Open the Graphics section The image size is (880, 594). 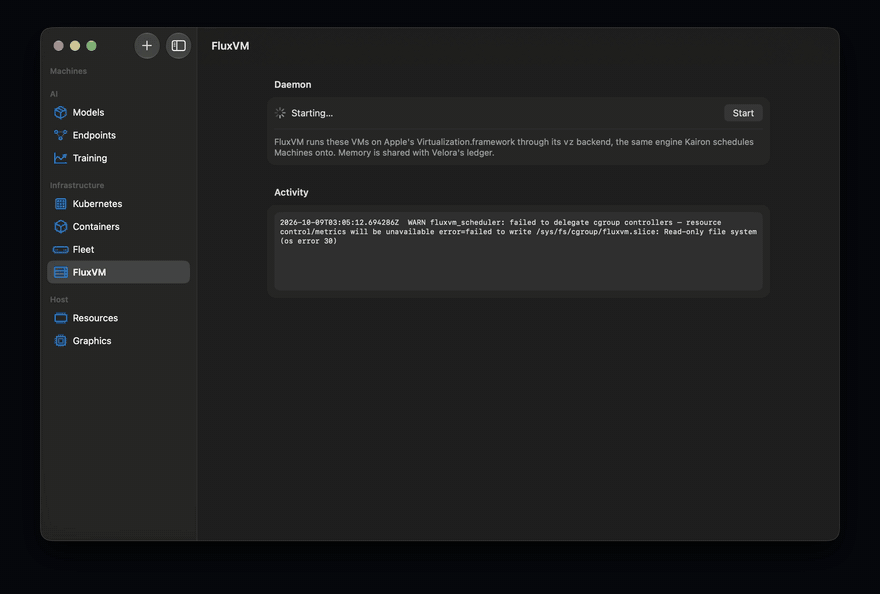118,341
